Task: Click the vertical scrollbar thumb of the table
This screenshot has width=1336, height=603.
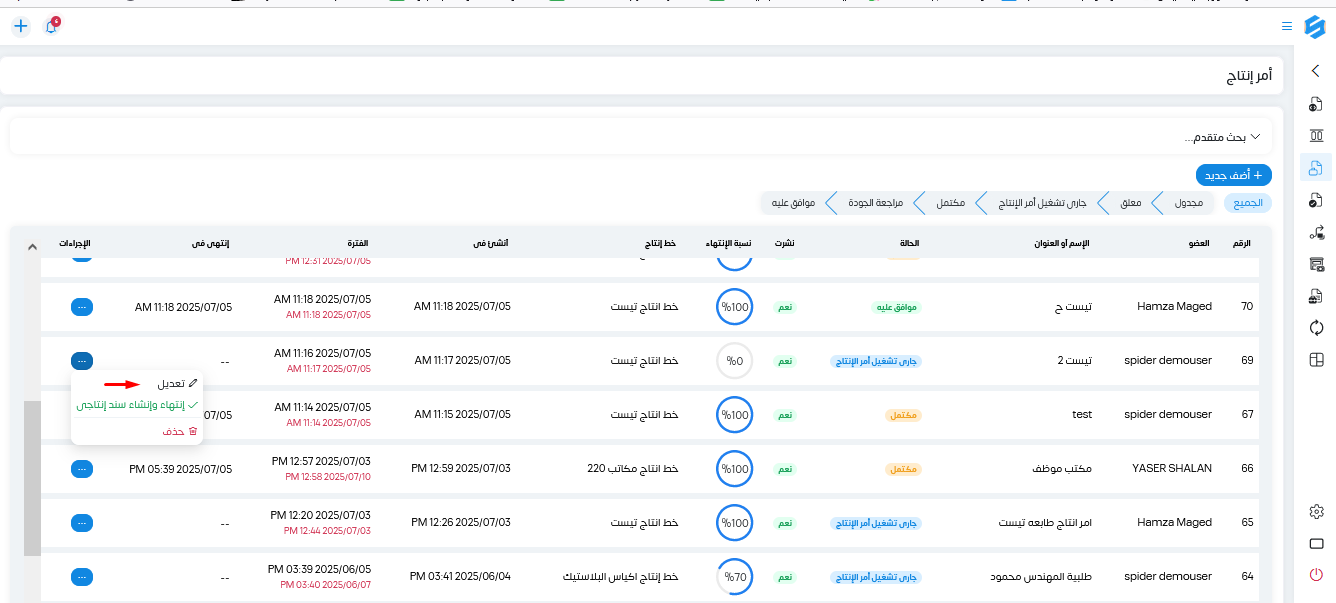Action: (32, 478)
